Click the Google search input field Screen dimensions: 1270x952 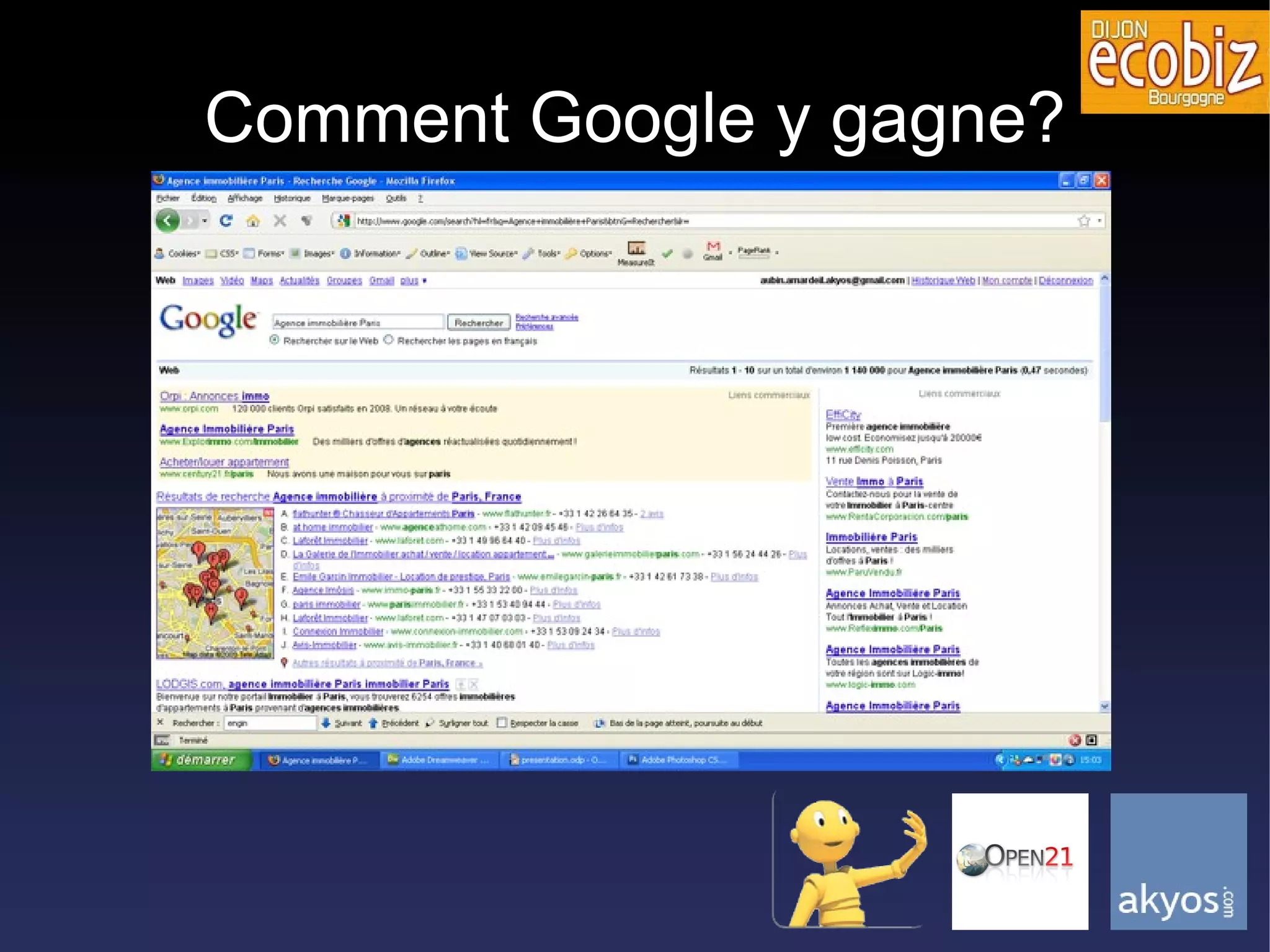(x=358, y=323)
